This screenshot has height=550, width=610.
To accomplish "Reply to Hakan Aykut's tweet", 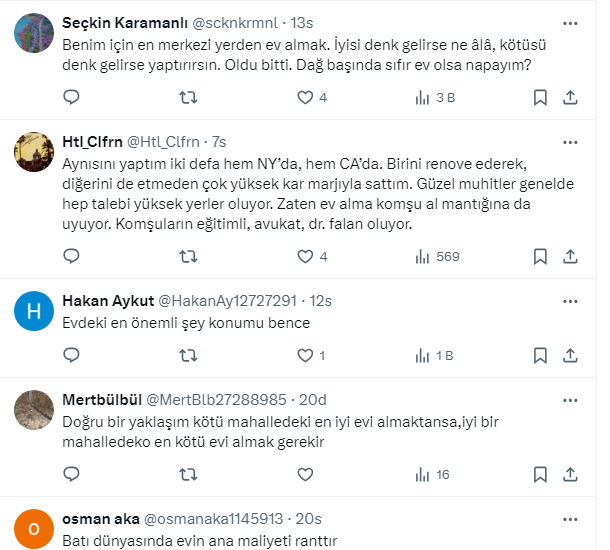I will (x=71, y=355).
